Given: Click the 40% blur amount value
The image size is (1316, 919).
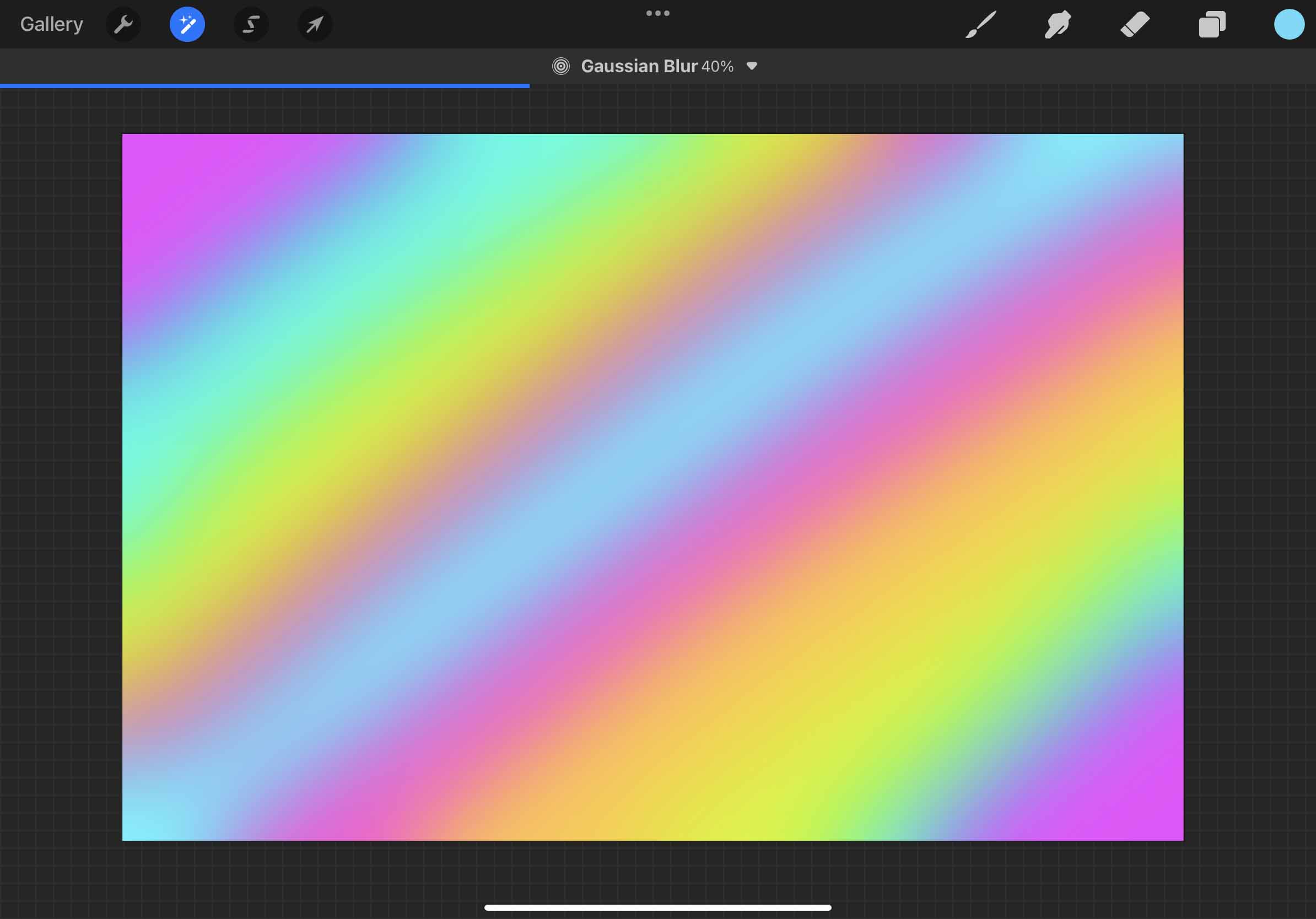Looking at the screenshot, I should coord(717,67).
